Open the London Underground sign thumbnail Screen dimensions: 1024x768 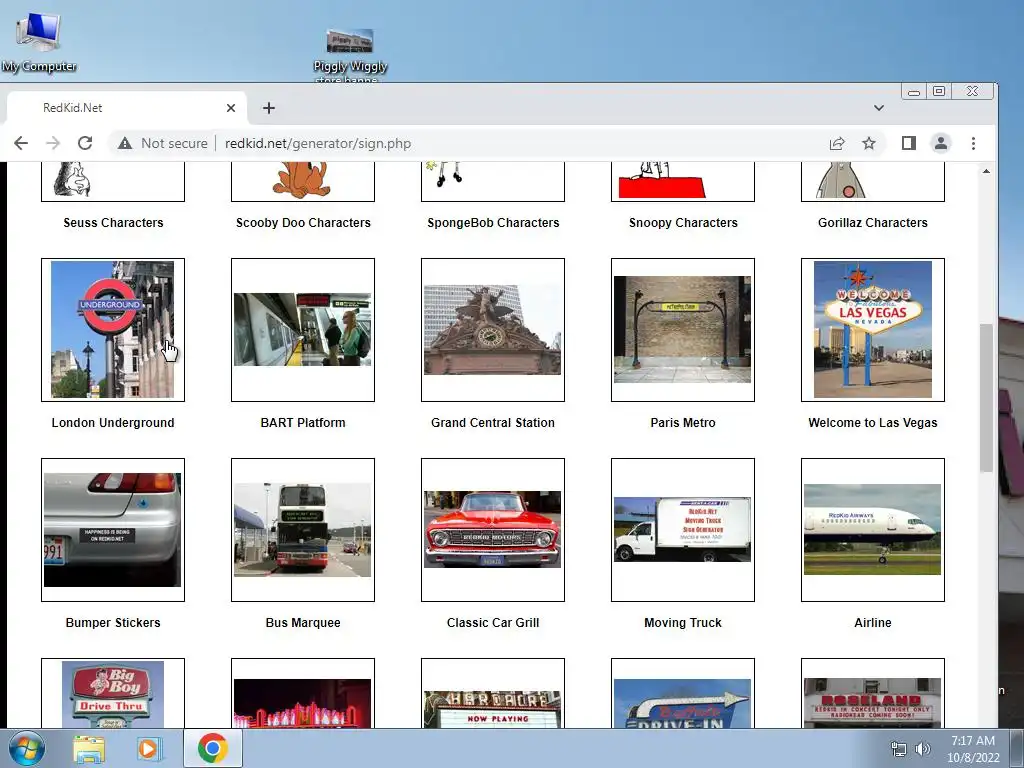(x=113, y=330)
